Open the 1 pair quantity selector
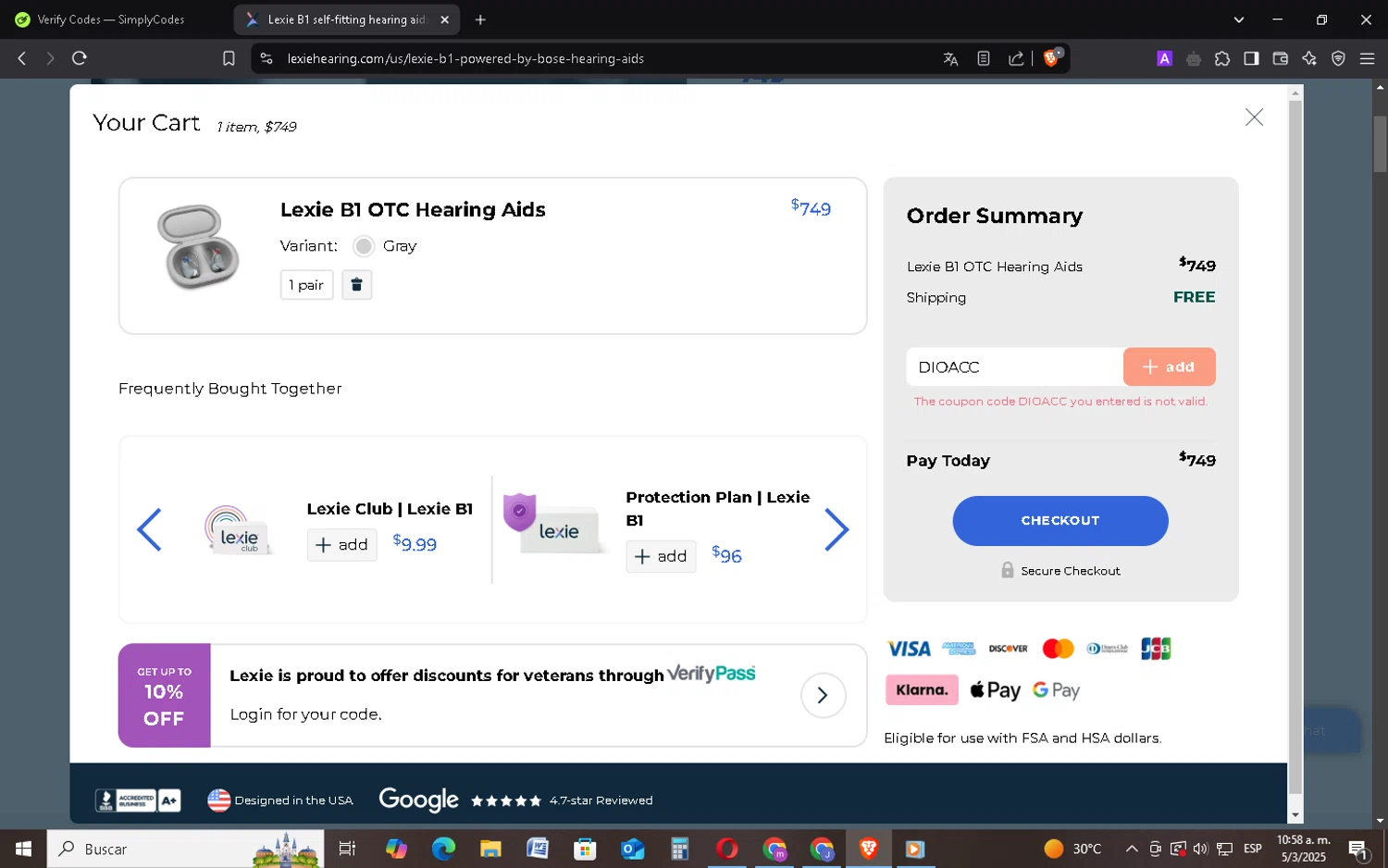 pyautogui.click(x=306, y=285)
